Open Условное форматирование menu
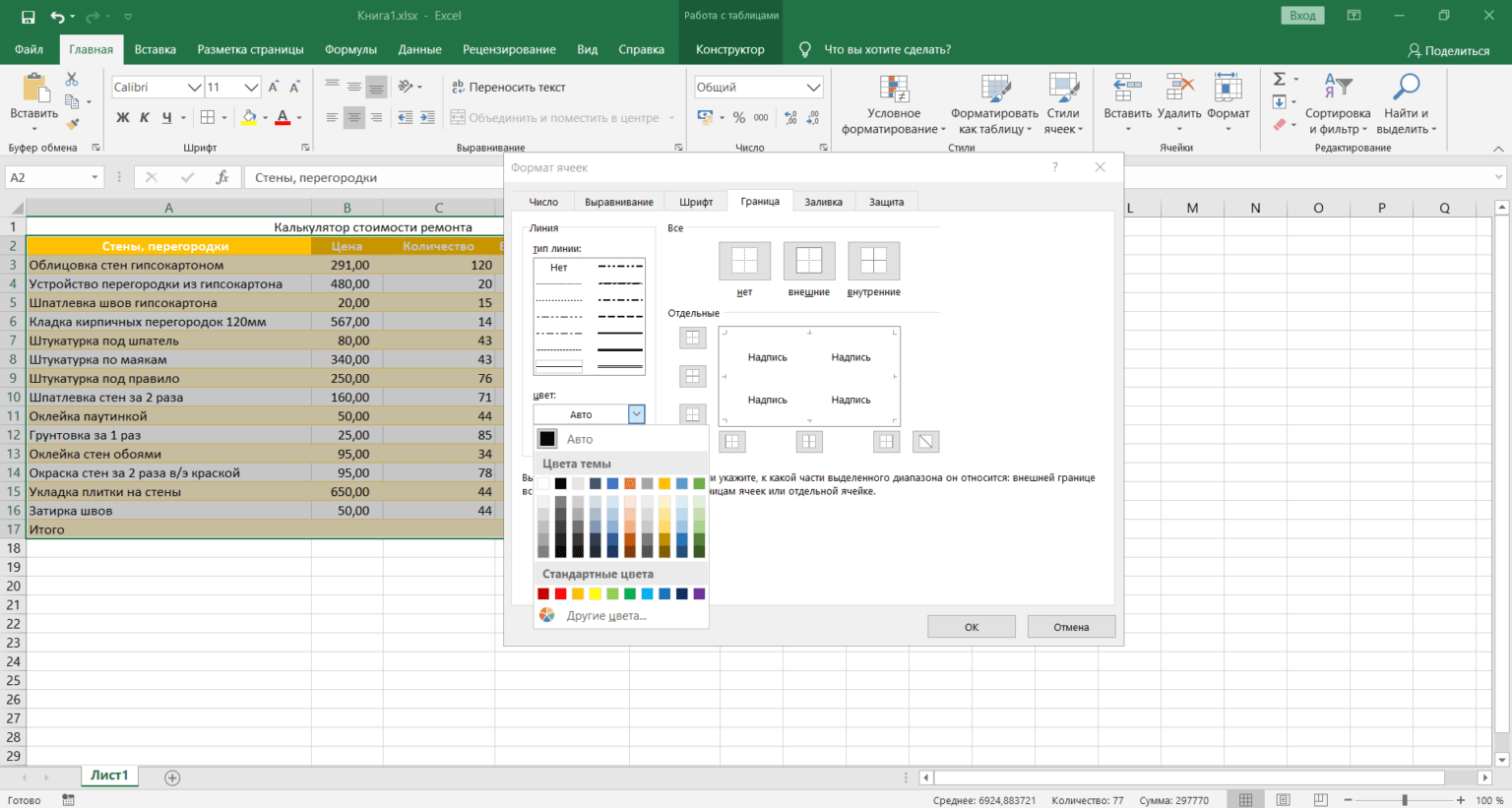This screenshot has height=808, width=1512. point(894,104)
